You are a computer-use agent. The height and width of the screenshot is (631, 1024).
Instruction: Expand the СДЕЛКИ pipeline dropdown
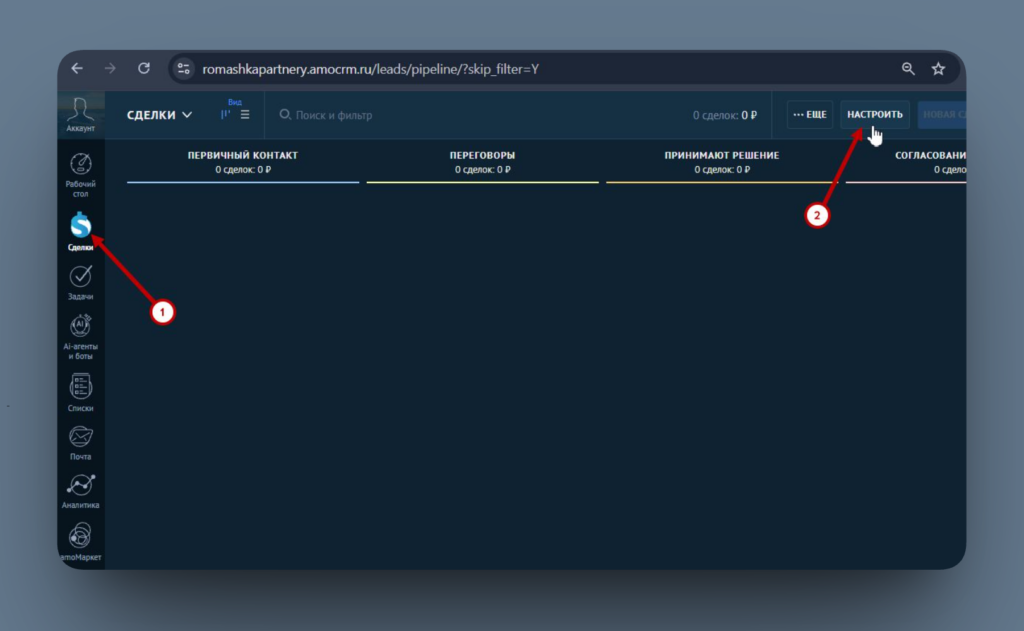coord(159,115)
